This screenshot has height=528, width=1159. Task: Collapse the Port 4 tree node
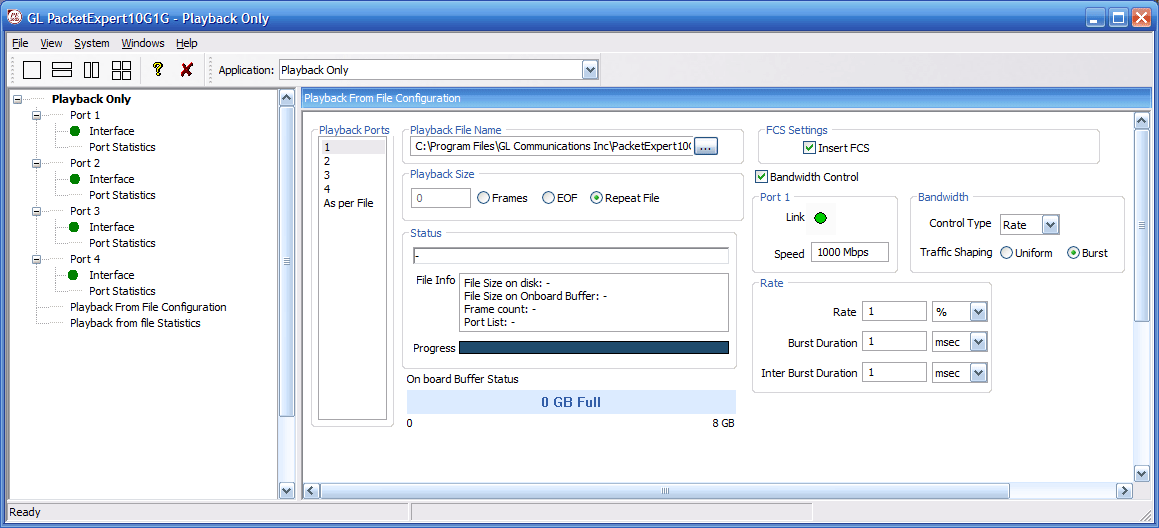[36, 260]
